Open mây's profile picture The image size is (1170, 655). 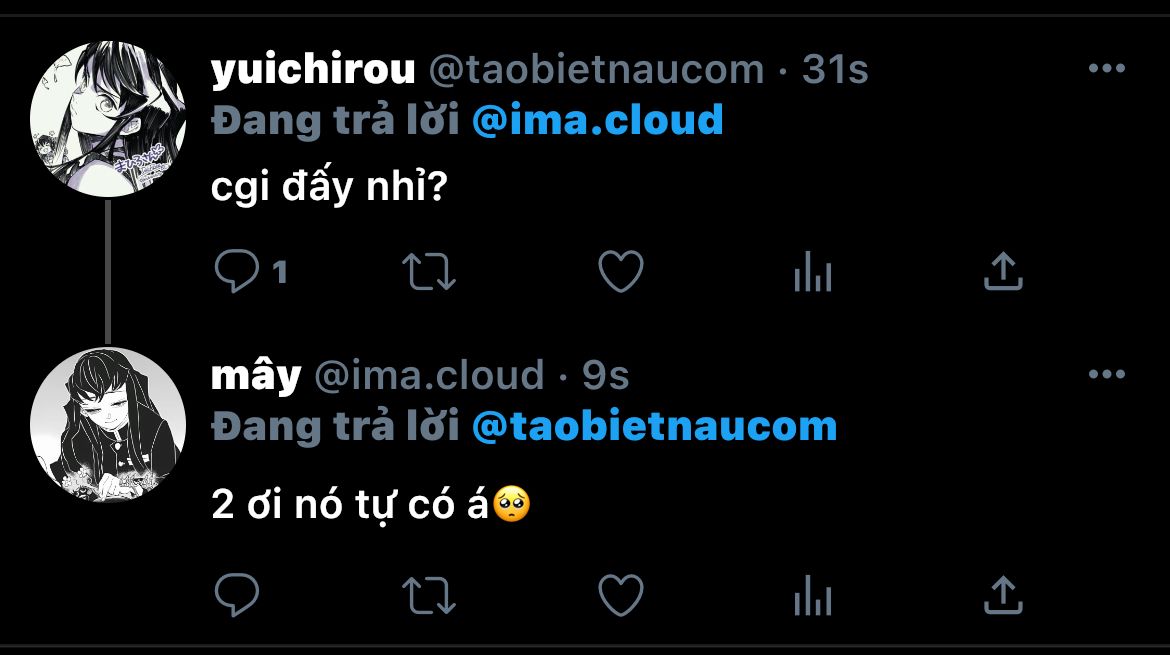pyautogui.click(x=108, y=425)
